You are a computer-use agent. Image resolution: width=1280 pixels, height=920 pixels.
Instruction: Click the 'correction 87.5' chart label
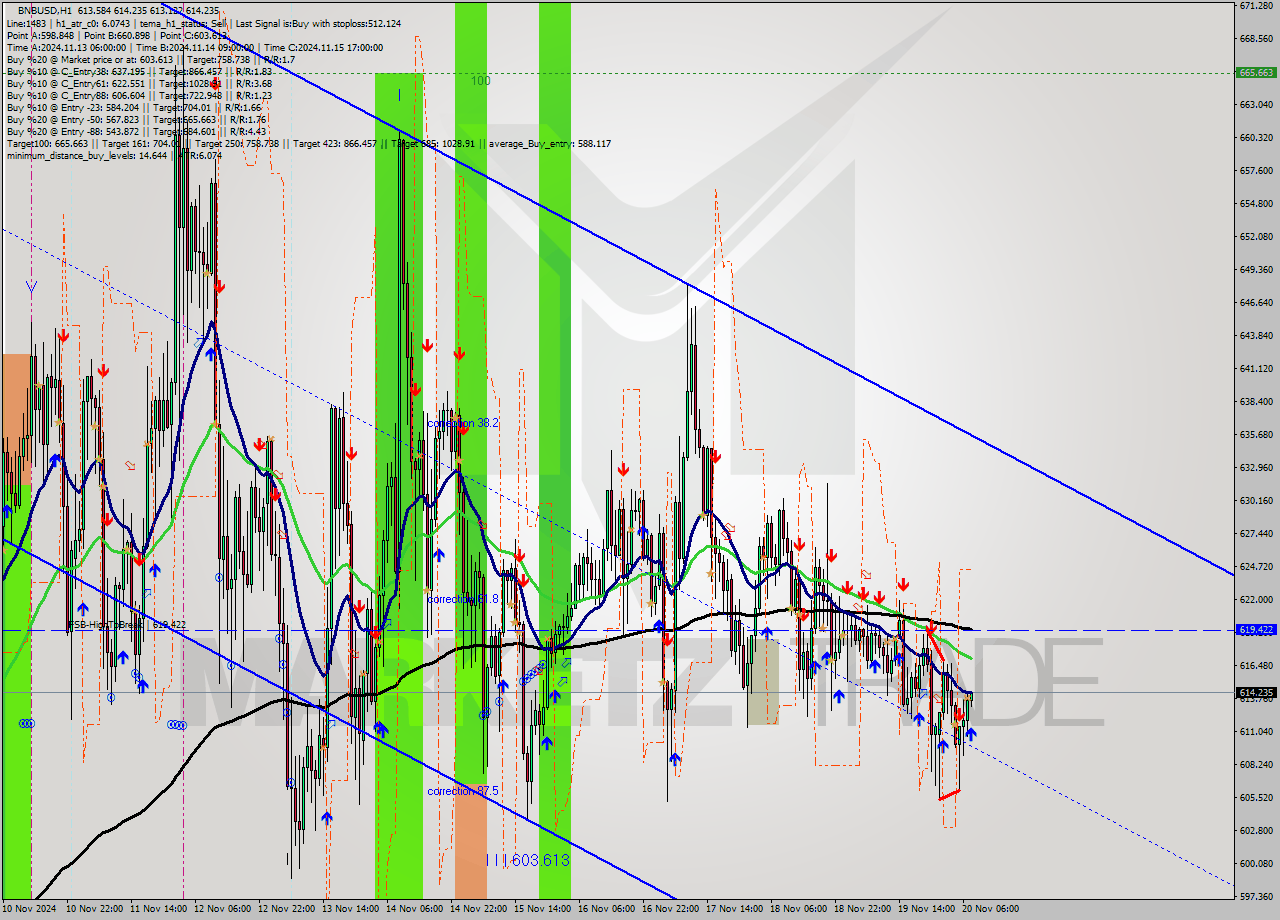(x=462, y=791)
